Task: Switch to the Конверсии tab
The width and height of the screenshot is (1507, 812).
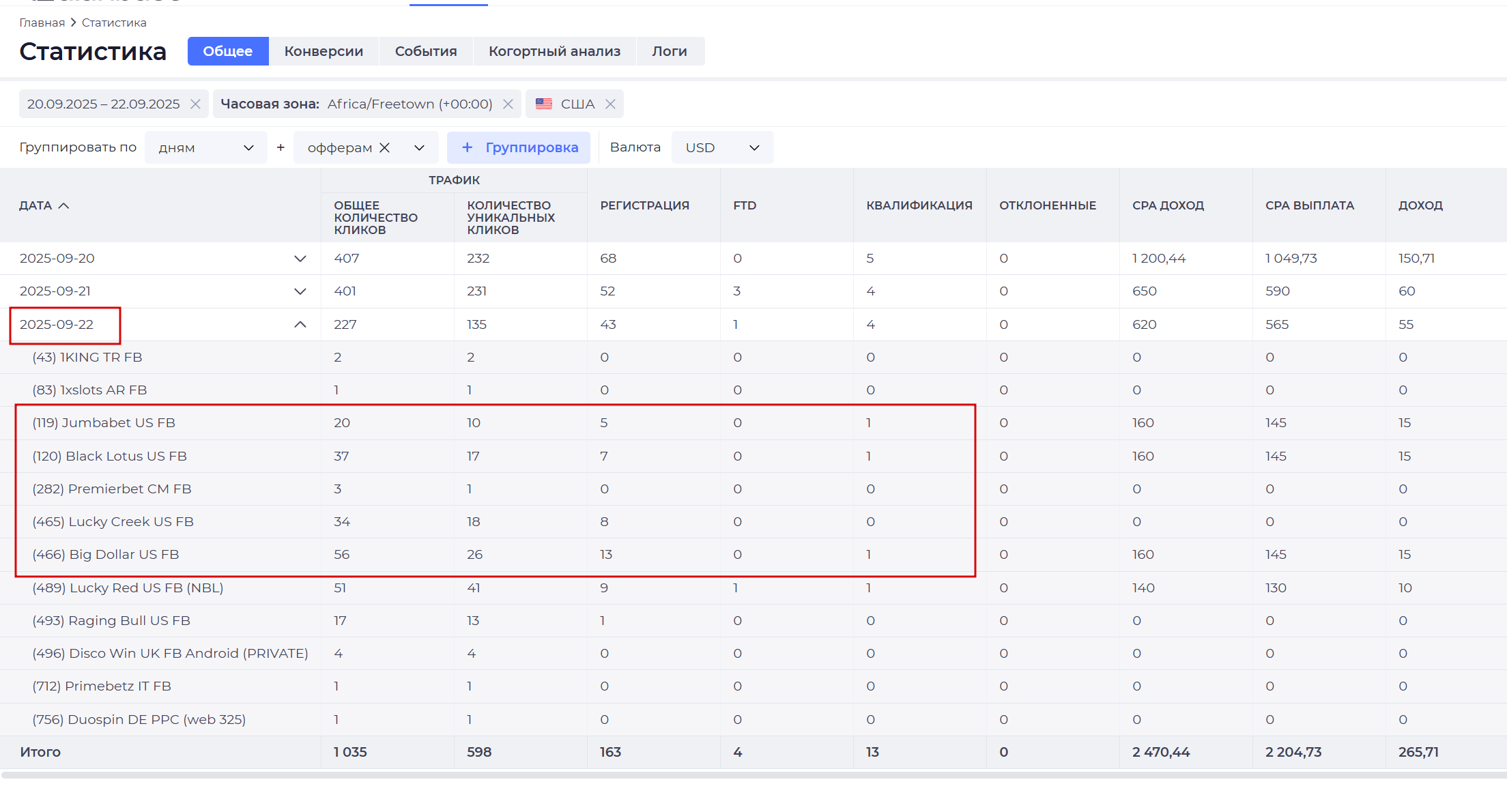Action: [324, 51]
